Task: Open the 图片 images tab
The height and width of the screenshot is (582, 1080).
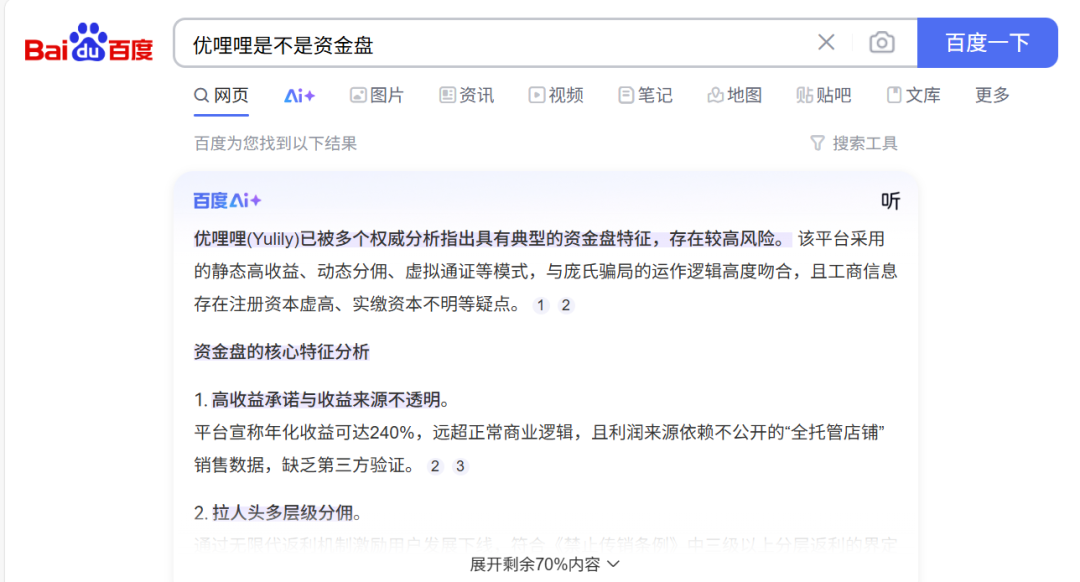Action: point(377,95)
